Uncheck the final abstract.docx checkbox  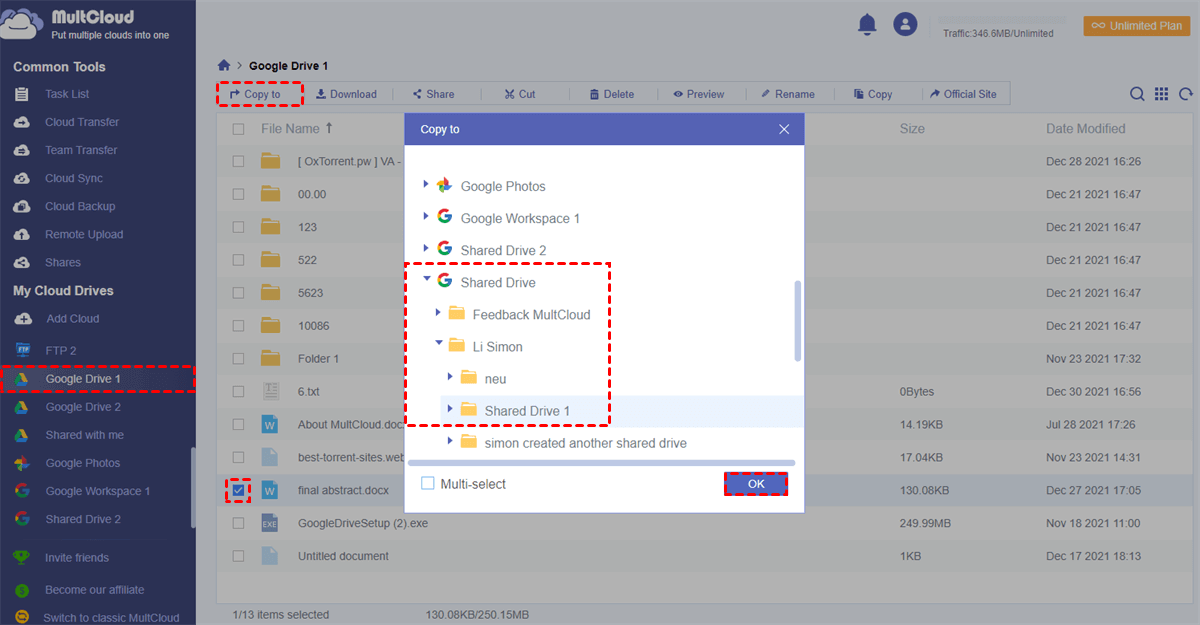(238, 490)
